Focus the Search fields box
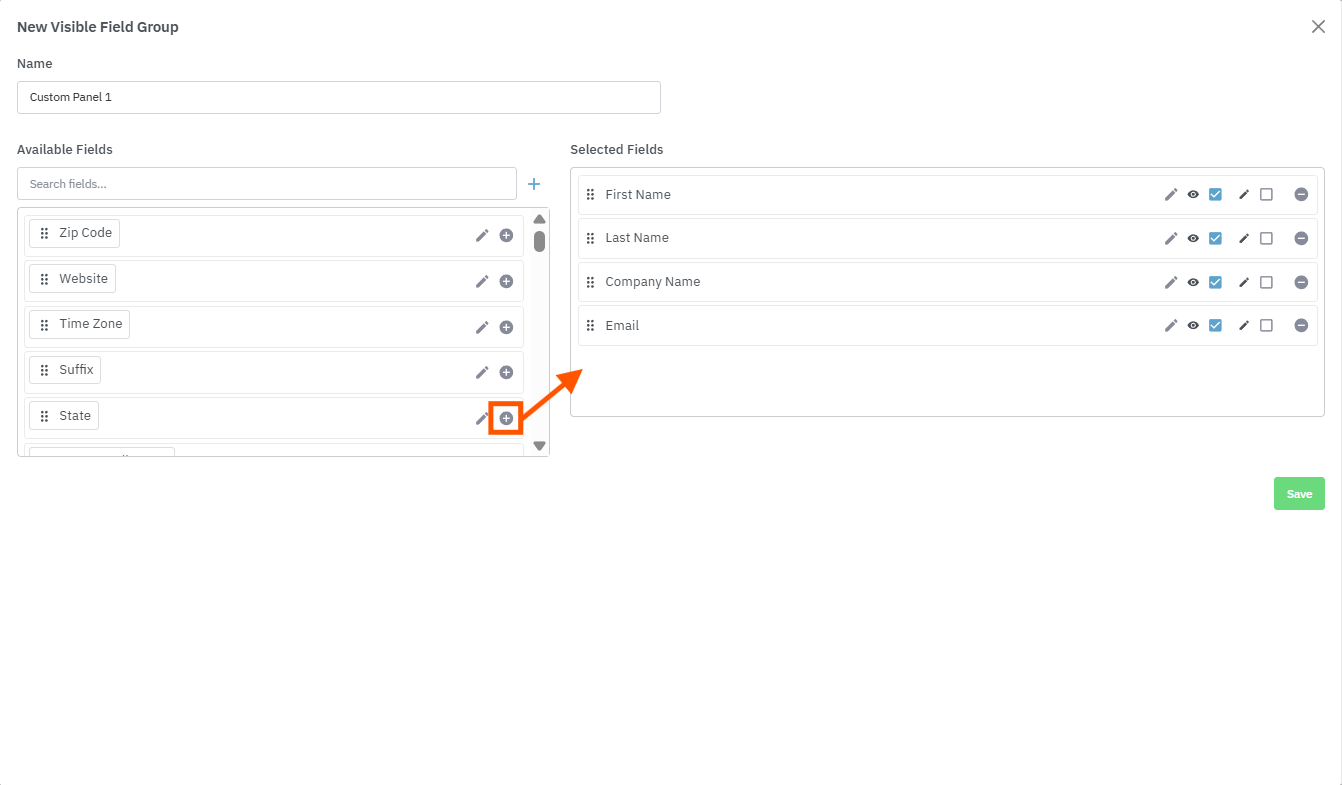This screenshot has width=1342, height=785. pyautogui.click(x=267, y=184)
